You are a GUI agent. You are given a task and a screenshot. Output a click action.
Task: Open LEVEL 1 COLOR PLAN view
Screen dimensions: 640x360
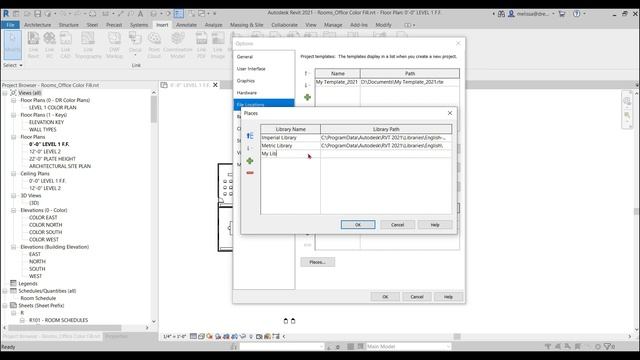tap(53, 108)
